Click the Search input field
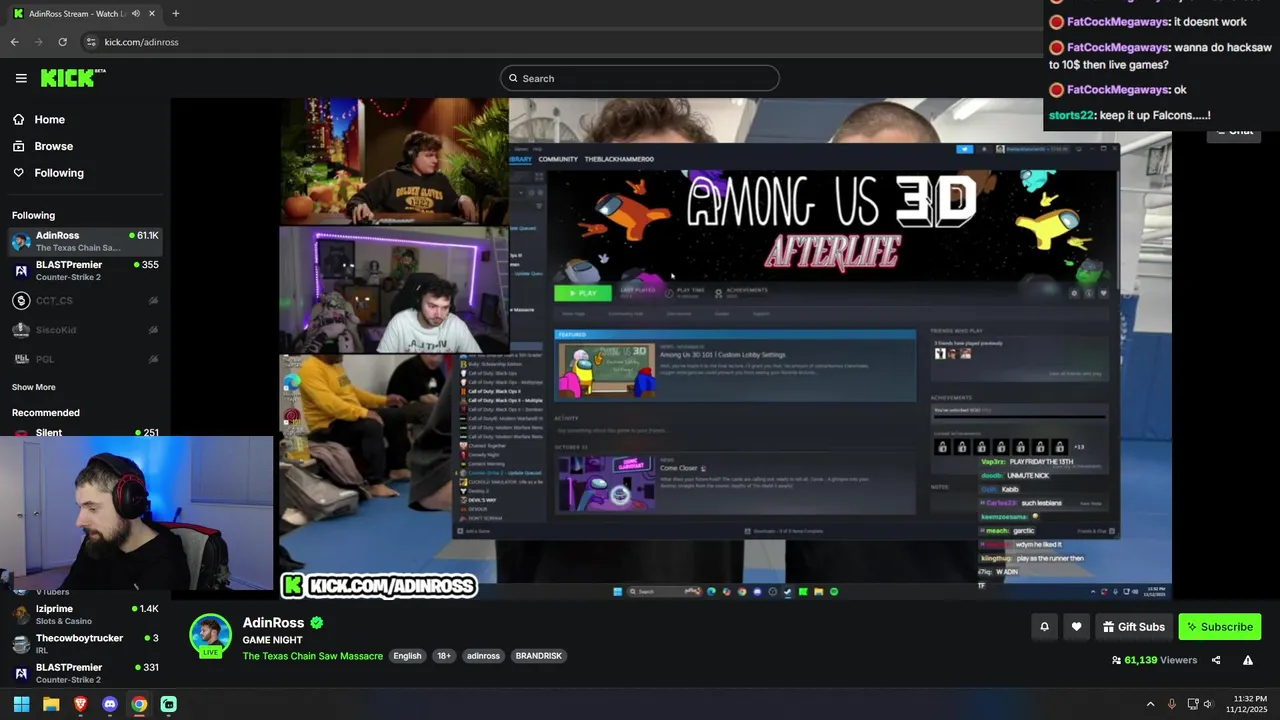 (640, 78)
